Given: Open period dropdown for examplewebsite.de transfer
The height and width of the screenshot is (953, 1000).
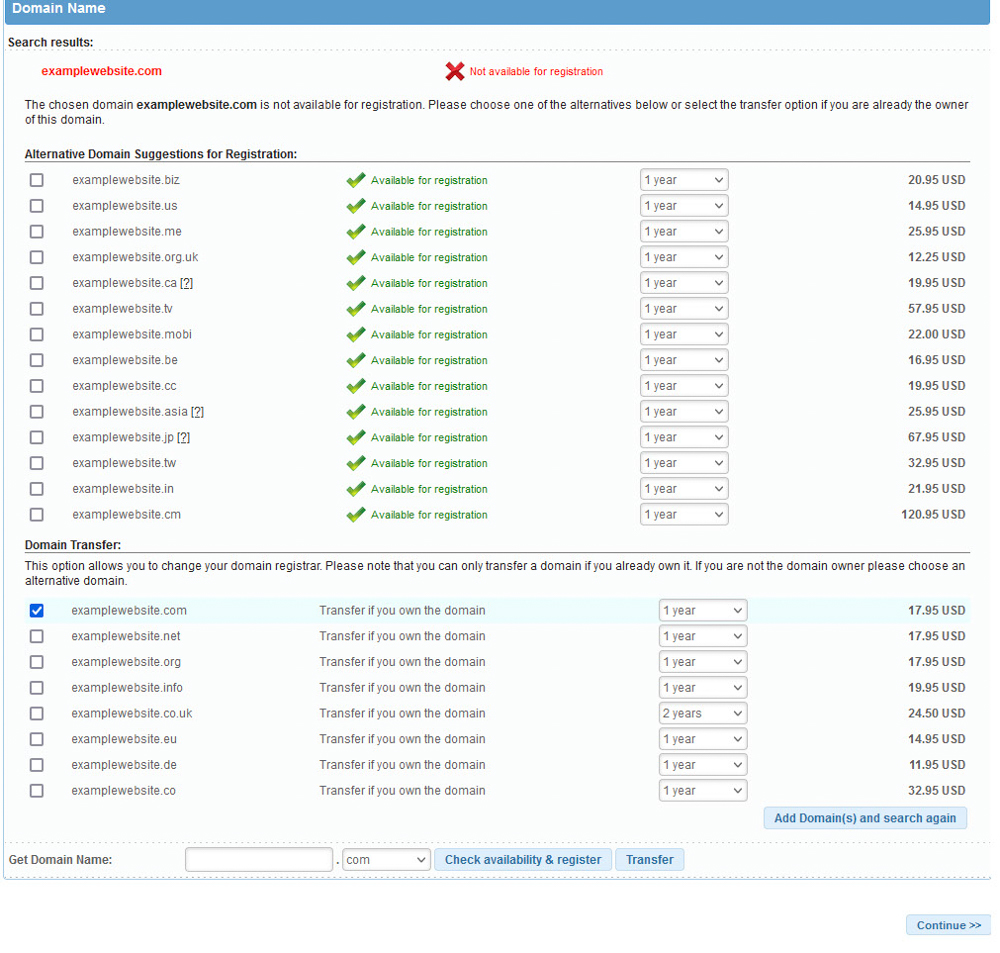Looking at the screenshot, I should 702,765.
